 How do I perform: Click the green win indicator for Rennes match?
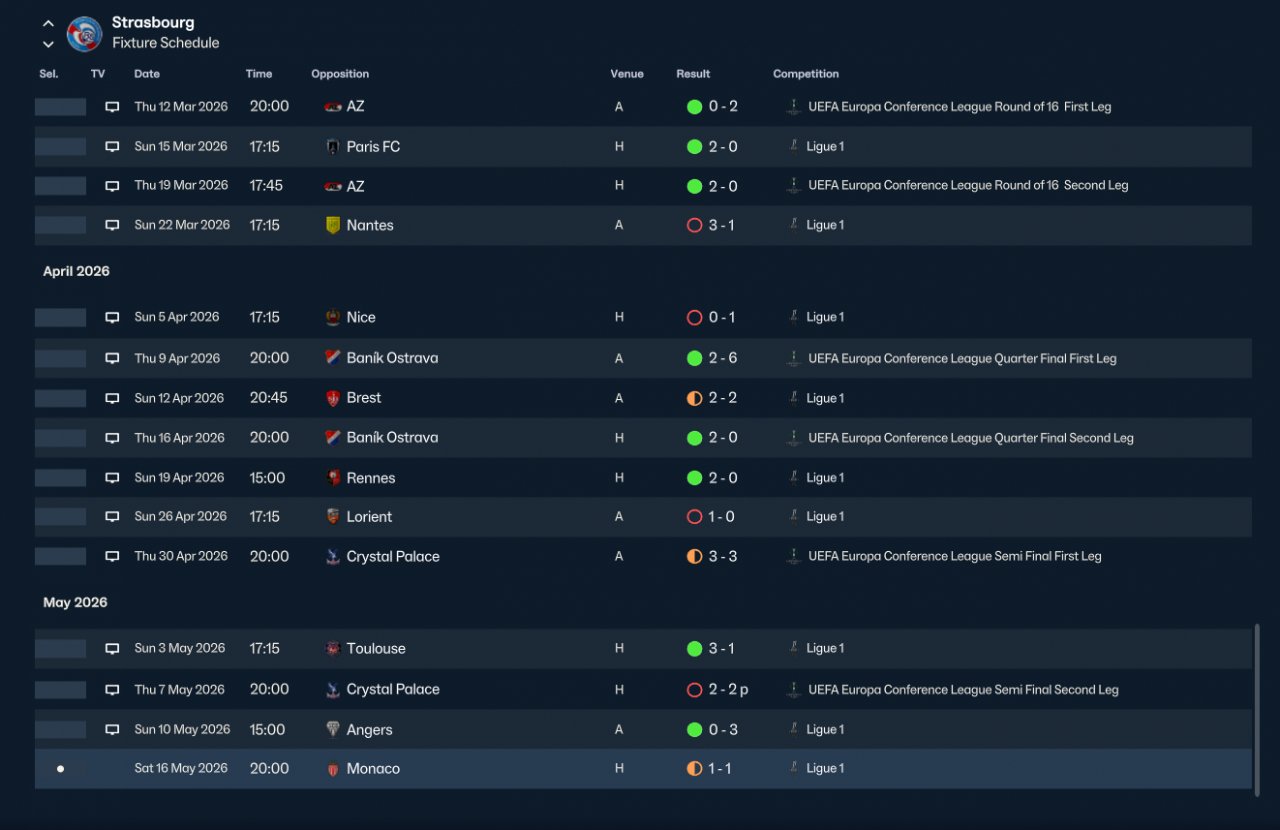[x=694, y=478]
